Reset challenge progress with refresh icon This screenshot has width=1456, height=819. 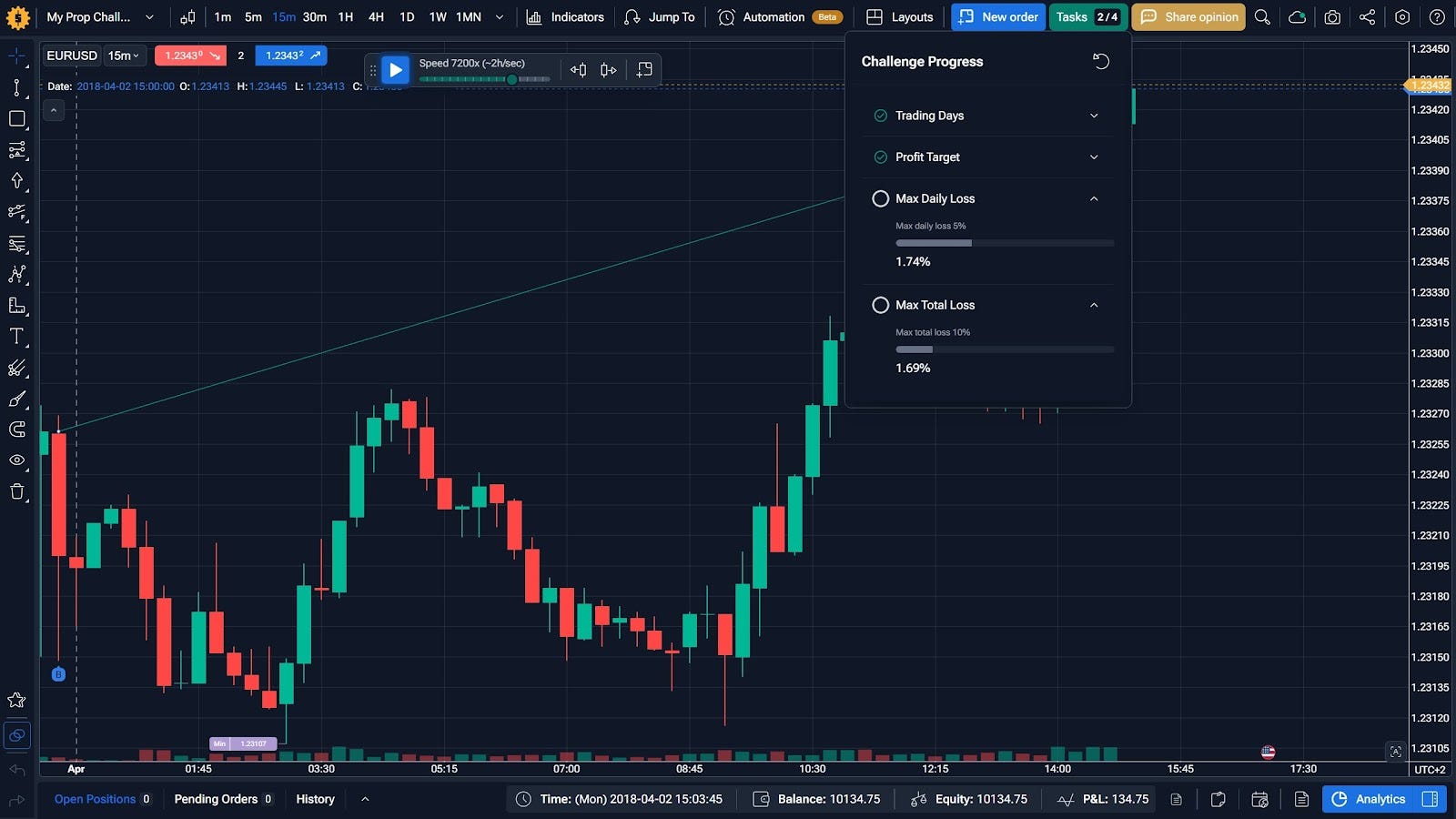coord(1101,61)
